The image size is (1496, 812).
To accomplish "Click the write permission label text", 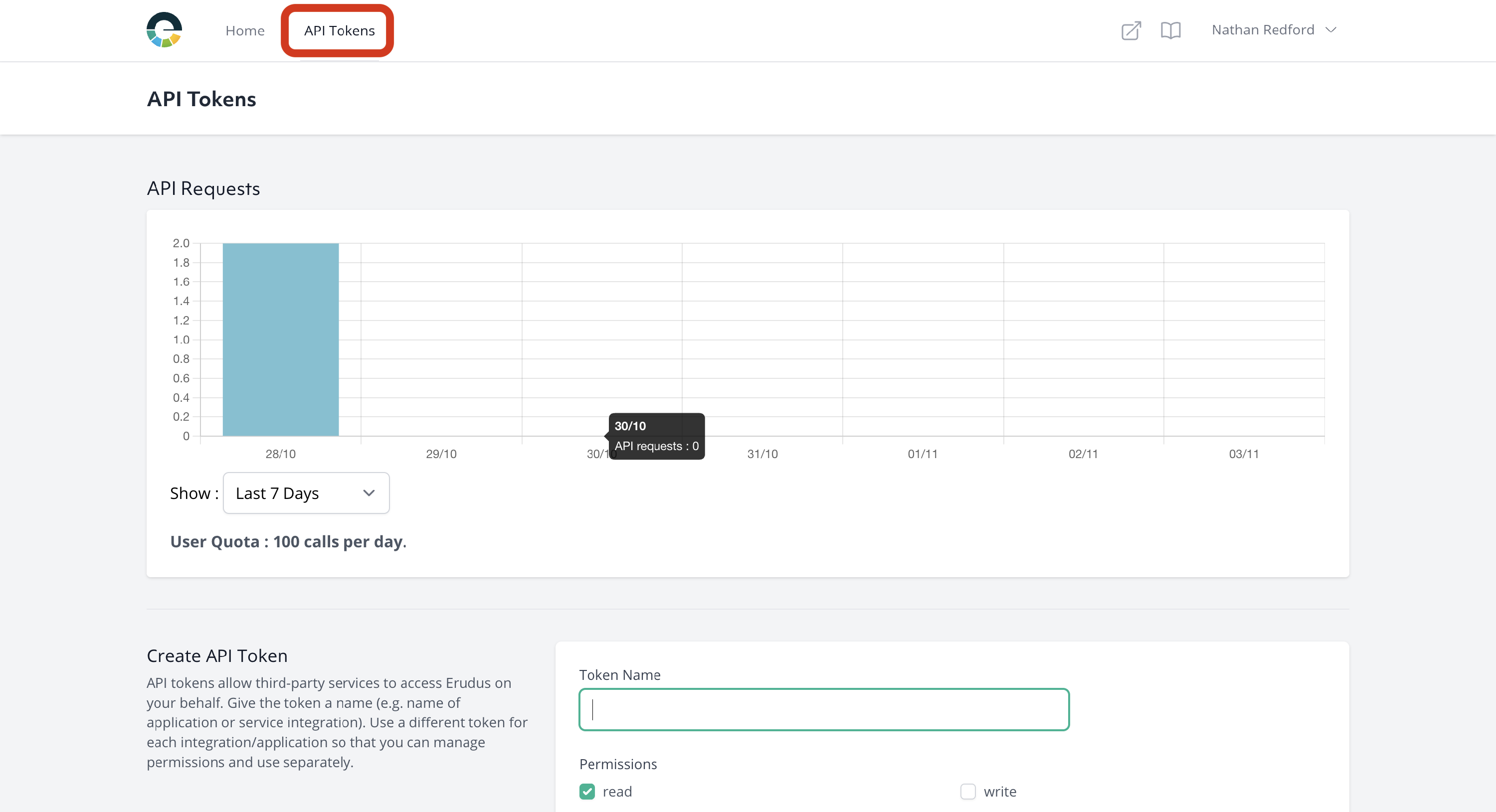I will pyautogui.click(x=999, y=792).
